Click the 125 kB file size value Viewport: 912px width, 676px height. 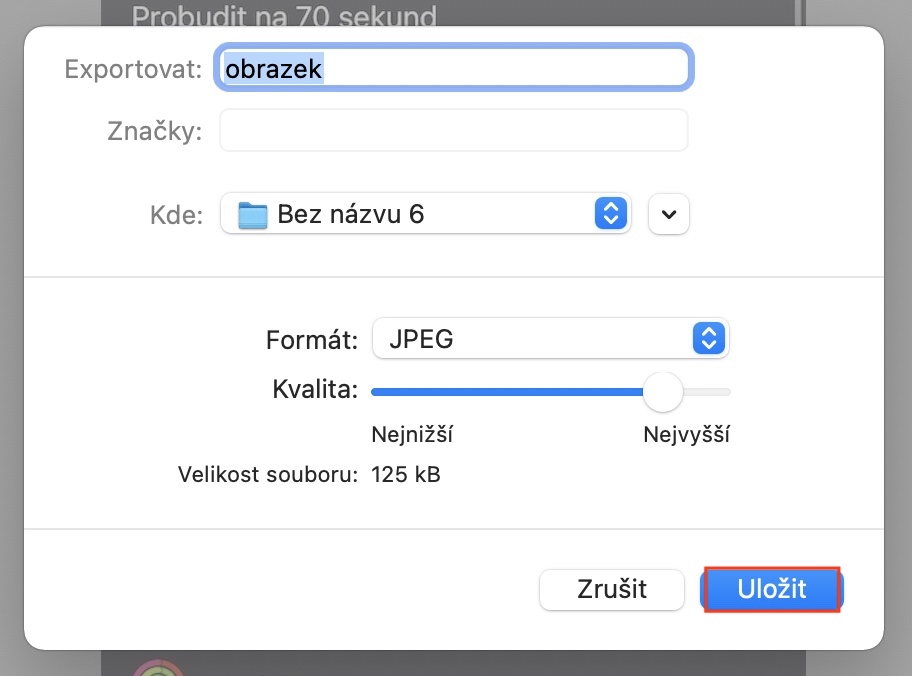coord(406,474)
